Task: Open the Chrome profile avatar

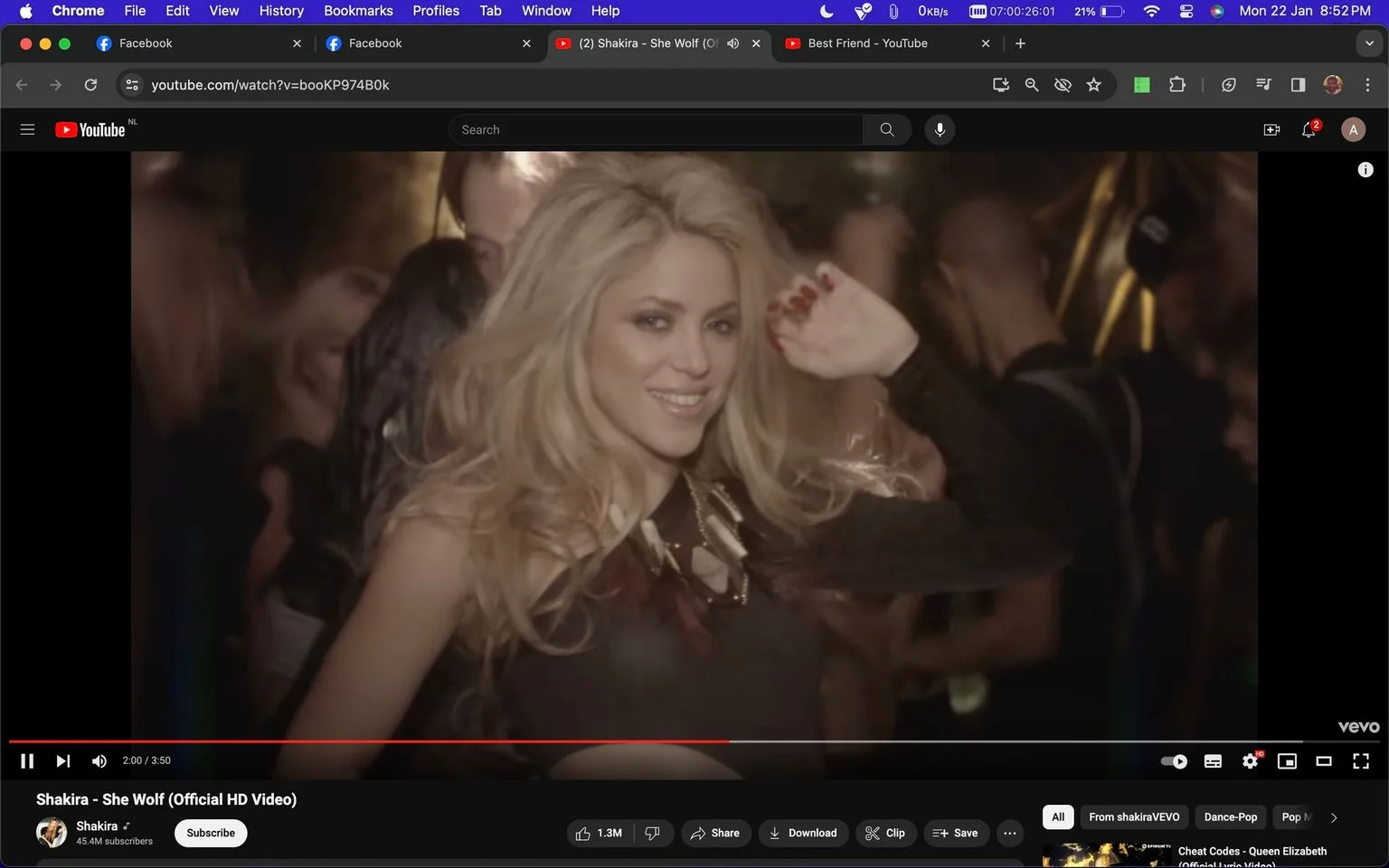Action: click(1332, 85)
